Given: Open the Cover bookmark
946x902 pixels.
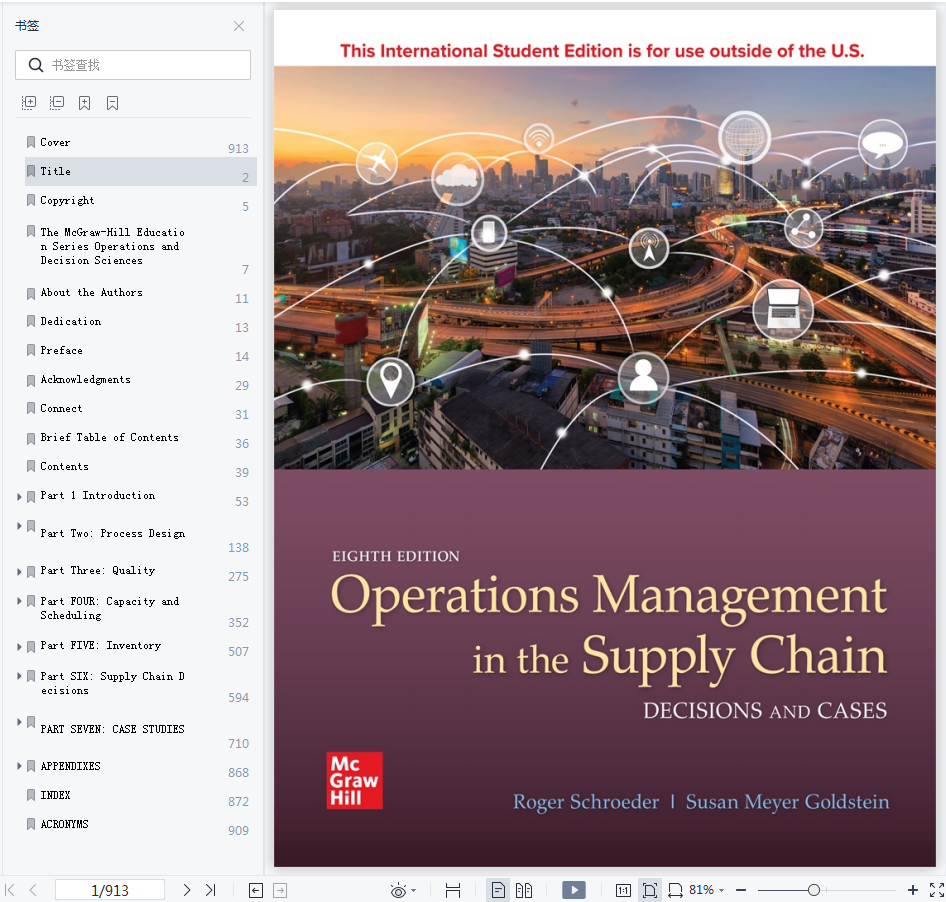Looking at the screenshot, I should pyautogui.click(x=55, y=142).
